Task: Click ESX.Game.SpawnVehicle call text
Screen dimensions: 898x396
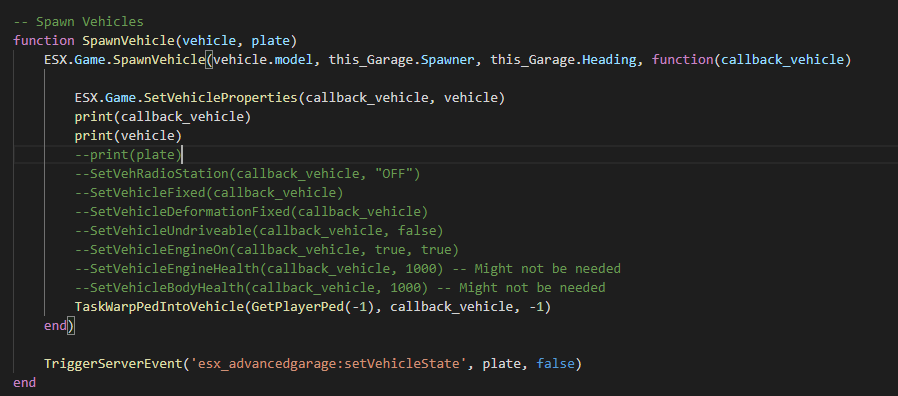Action: point(124,60)
